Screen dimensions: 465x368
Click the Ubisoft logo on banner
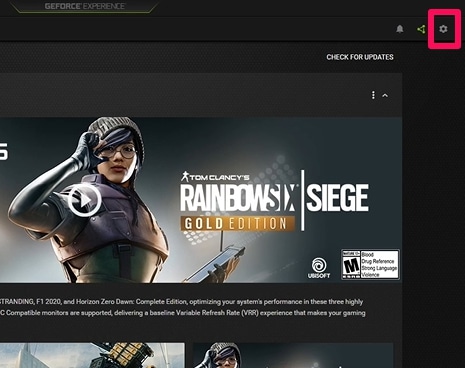[x=319, y=268]
